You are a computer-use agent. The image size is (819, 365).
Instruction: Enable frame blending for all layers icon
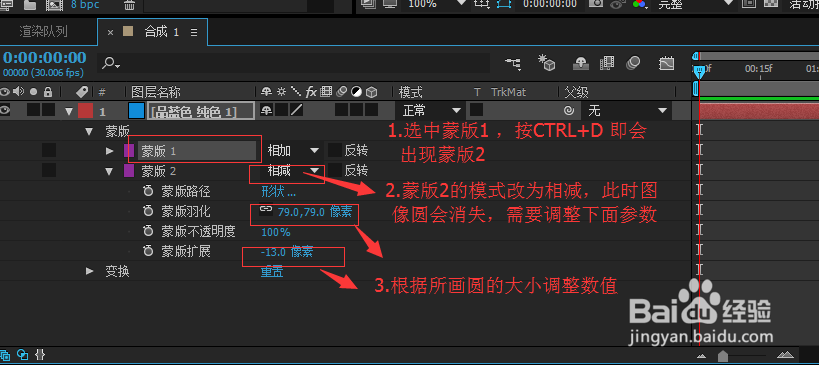point(607,63)
